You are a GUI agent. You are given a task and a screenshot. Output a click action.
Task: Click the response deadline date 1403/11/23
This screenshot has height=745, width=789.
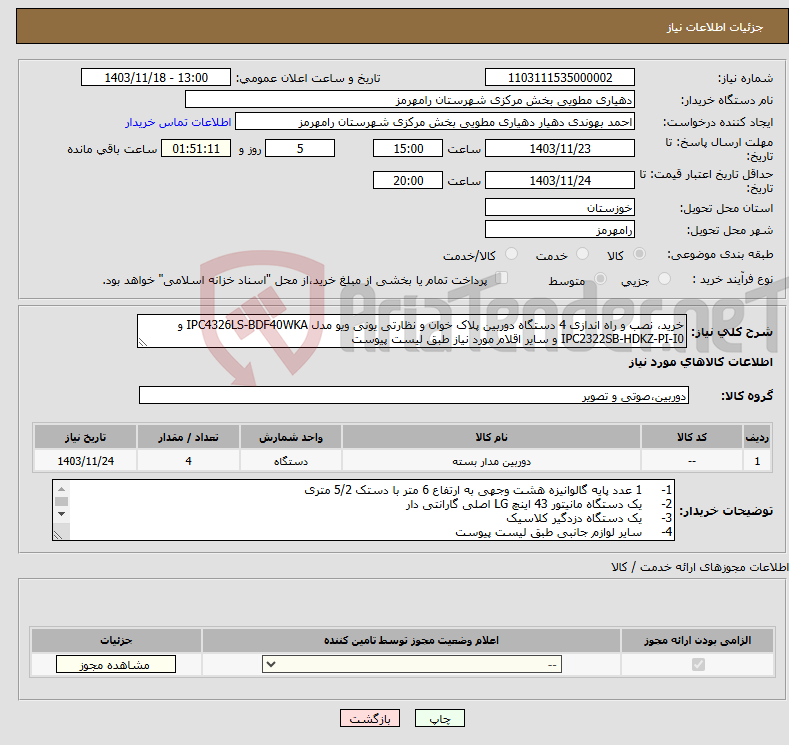560,148
